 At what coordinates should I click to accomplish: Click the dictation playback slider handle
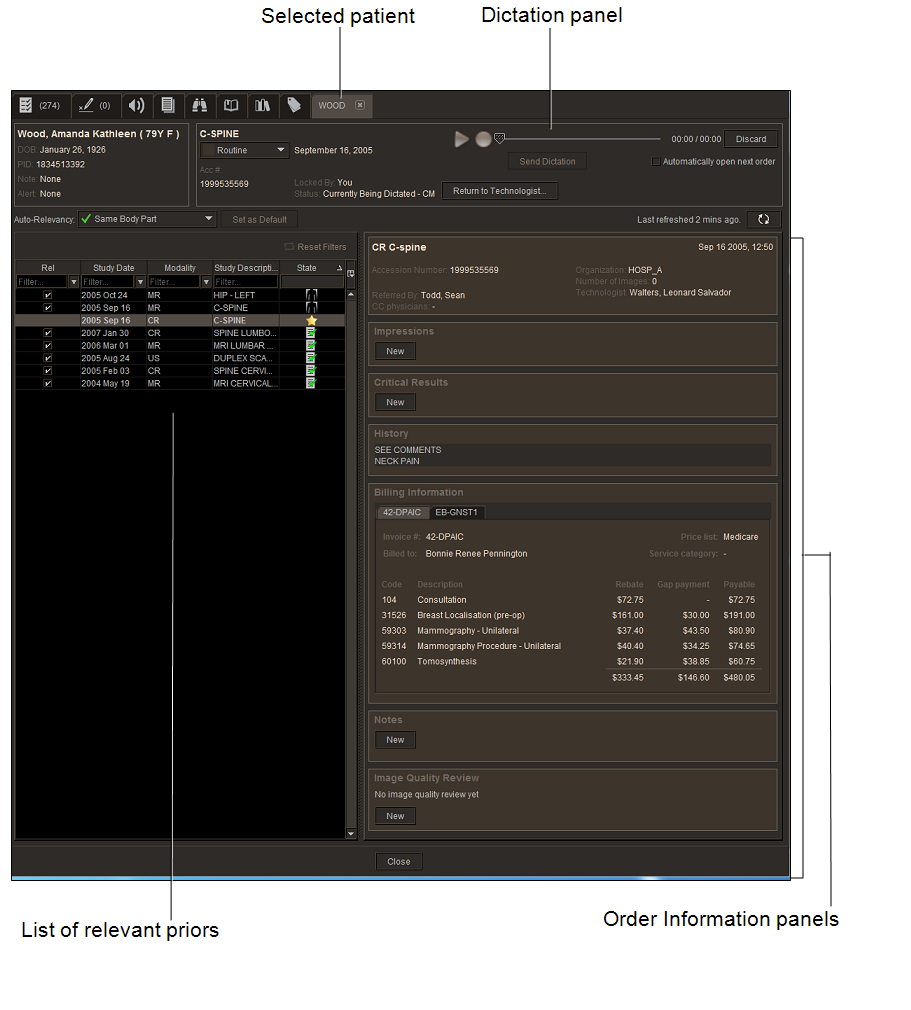(499, 139)
